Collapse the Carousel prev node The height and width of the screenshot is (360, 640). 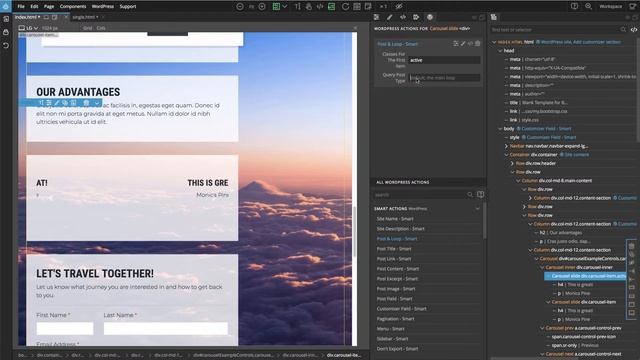pos(542,328)
